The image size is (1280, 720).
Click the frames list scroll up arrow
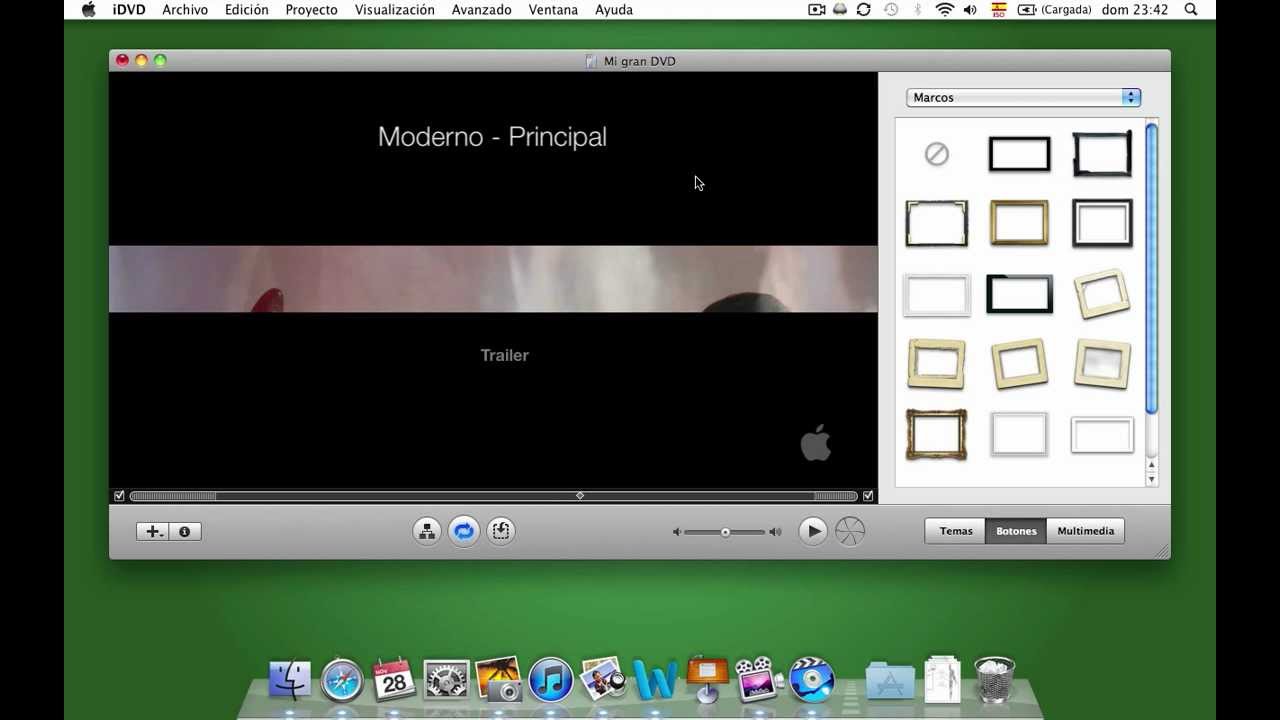(x=1152, y=465)
